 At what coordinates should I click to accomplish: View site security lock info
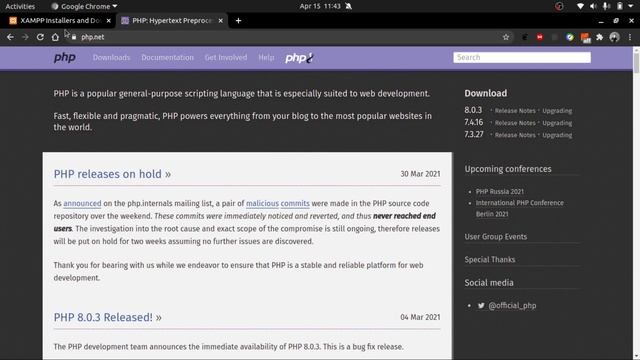click(74, 37)
